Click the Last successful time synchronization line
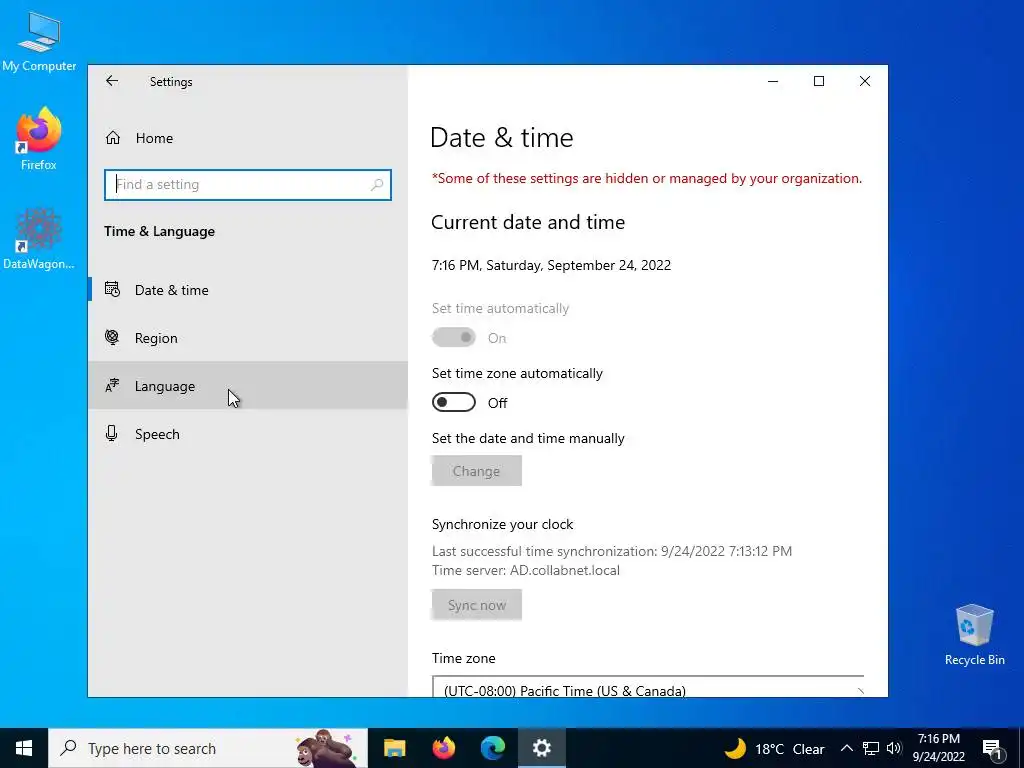Viewport: 1024px width, 768px height. click(612, 551)
